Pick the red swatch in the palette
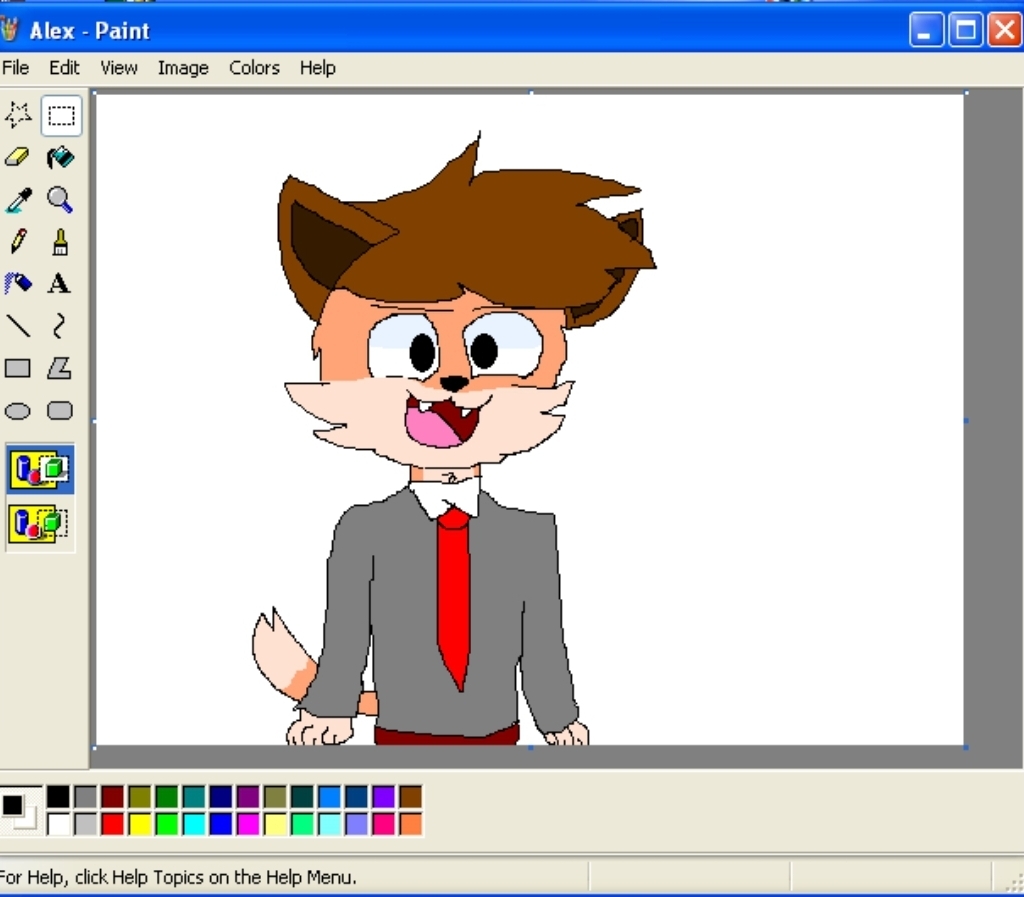Viewport: 1024px width, 897px height. click(113, 824)
